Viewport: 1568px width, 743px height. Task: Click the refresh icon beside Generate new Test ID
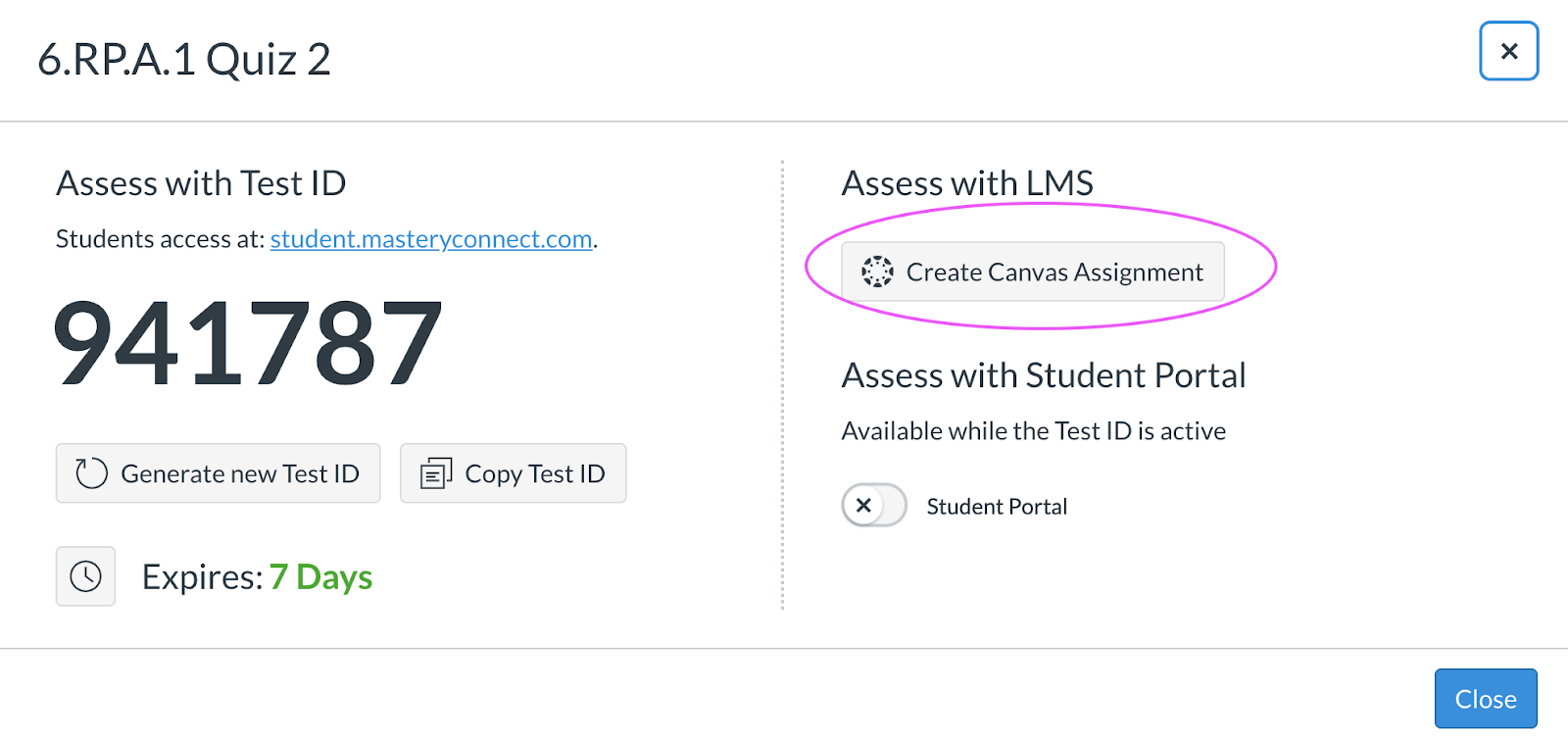(x=91, y=473)
